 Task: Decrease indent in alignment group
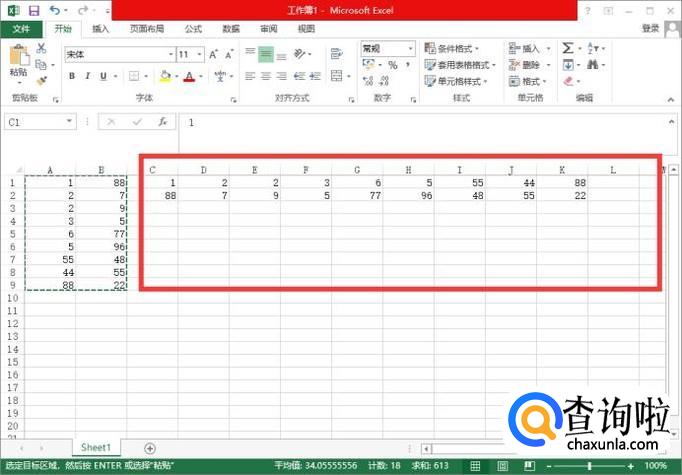(x=299, y=77)
